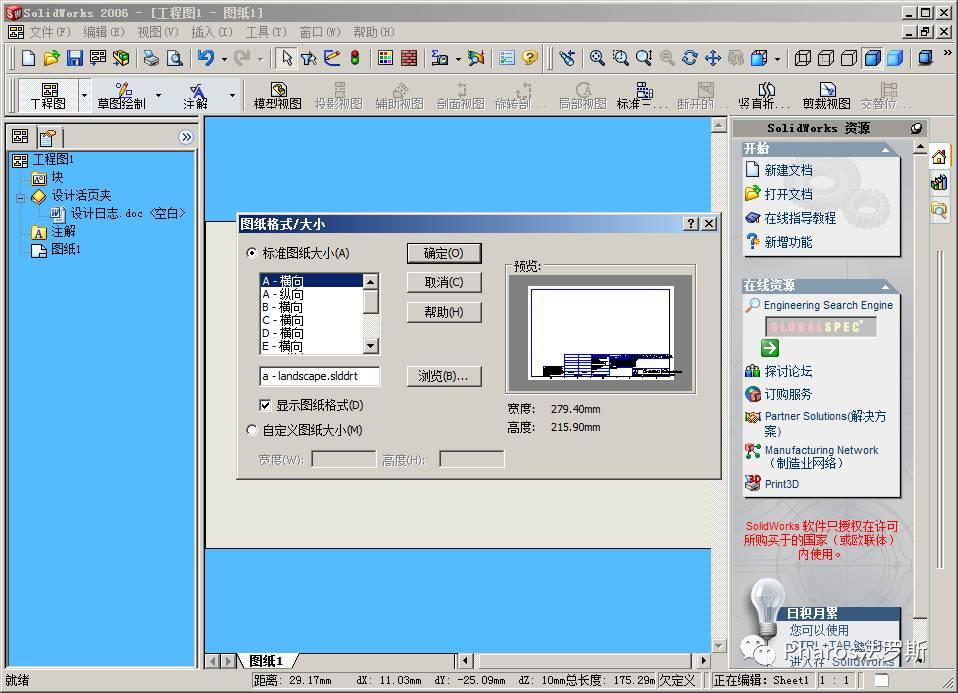Switch to the 图纸1 sheet tab
958x693 pixels.
click(266, 661)
